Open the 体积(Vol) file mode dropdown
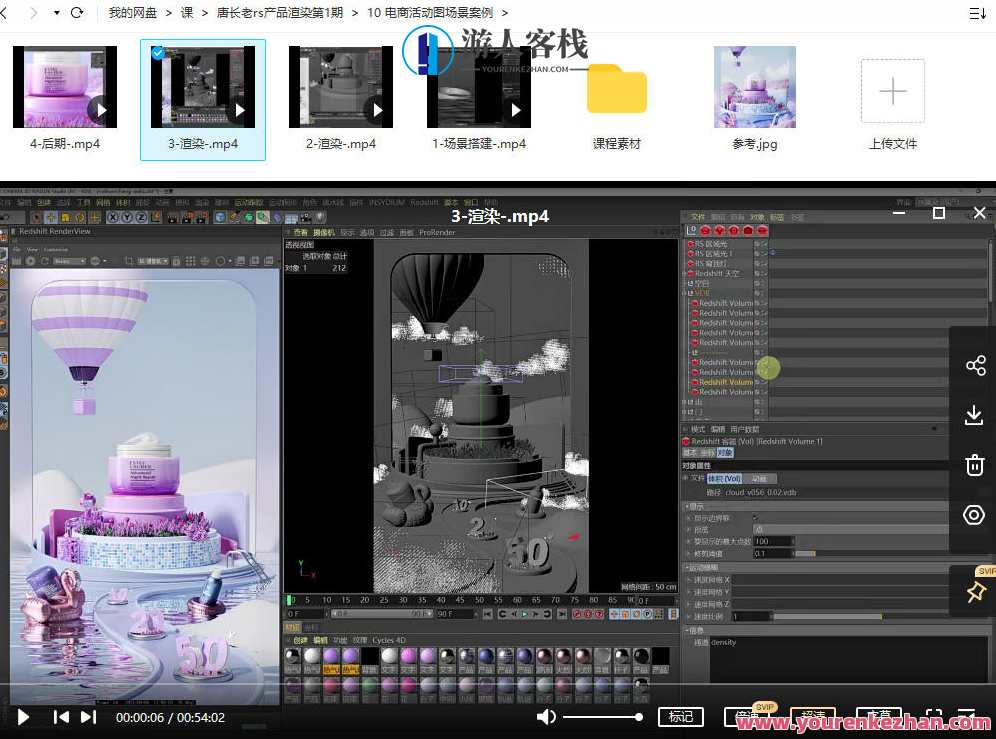Viewport: 996px width, 739px height. [726, 478]
